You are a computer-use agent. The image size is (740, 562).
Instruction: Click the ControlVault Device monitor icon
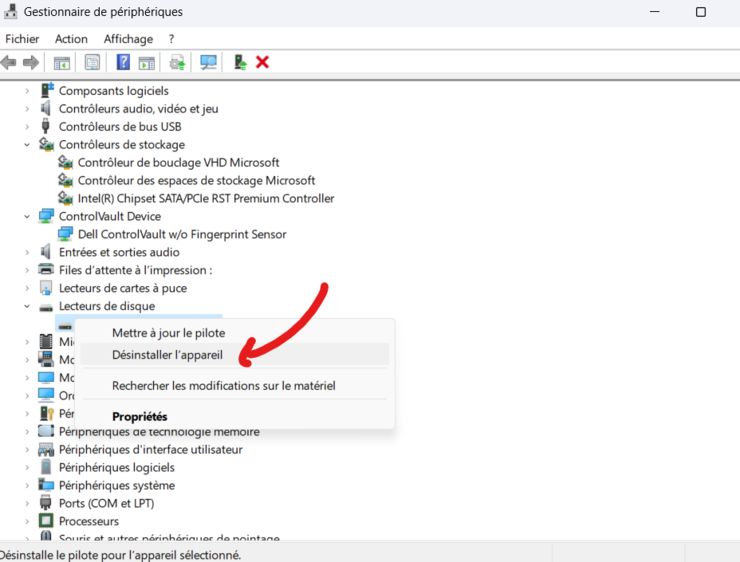[x=46, y=216]
